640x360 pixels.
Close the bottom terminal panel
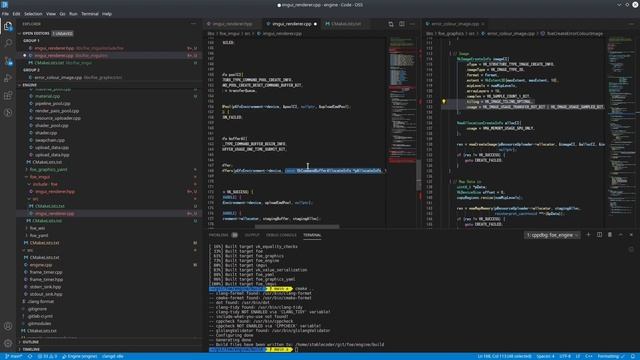pyautogui.click(x=631, y=235)
